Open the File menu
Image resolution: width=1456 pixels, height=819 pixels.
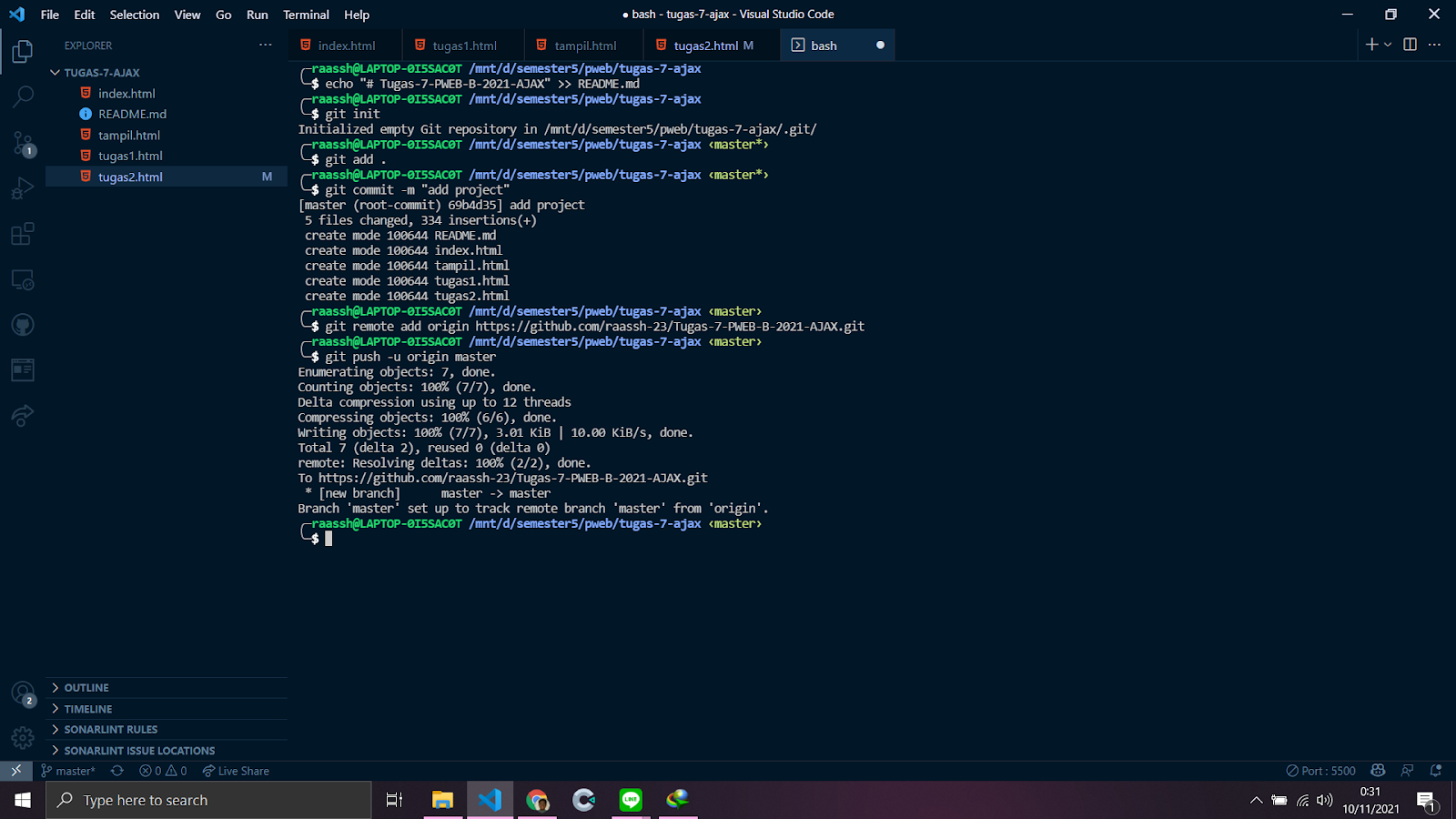click(50, 15)
